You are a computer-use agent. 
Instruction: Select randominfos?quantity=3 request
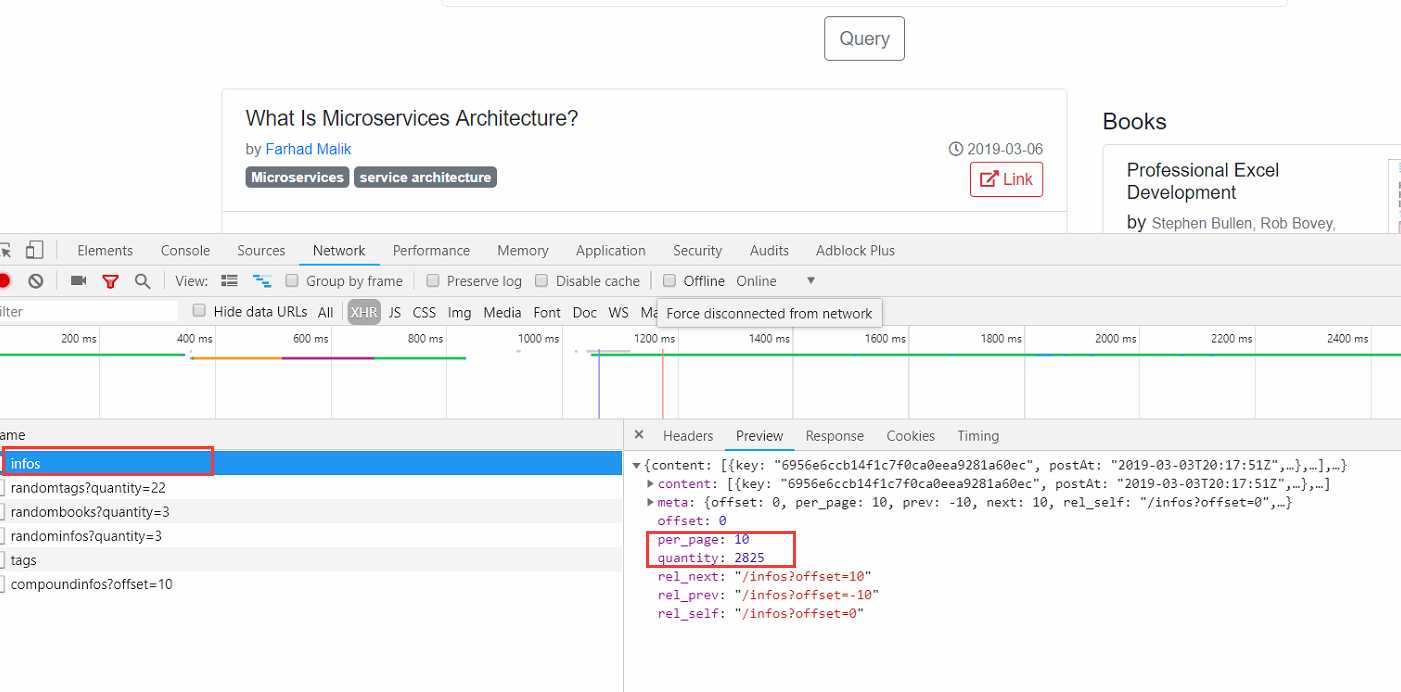(x=310, y=535)
